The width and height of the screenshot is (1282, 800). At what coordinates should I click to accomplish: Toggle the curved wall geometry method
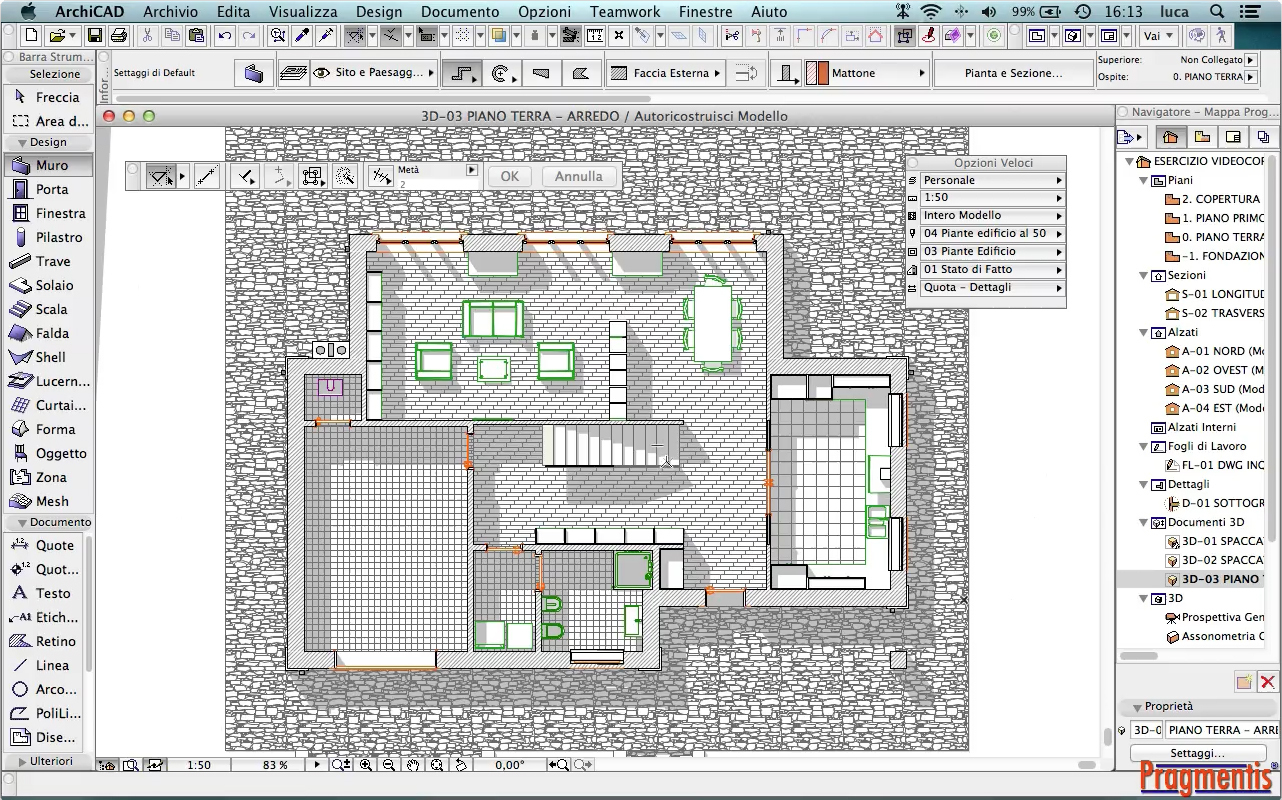pyautogui.click(x=501, y=73)
